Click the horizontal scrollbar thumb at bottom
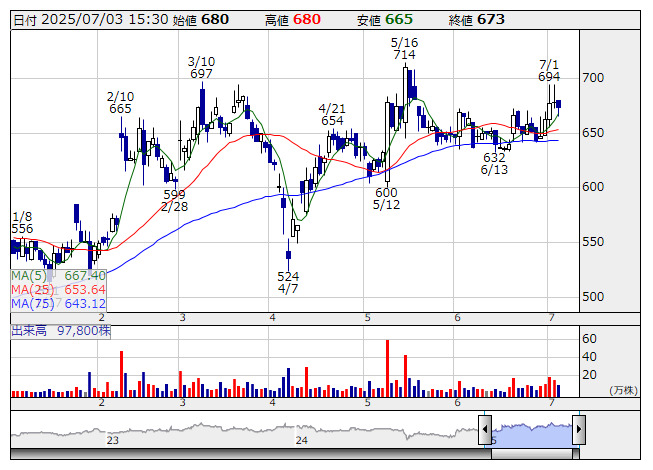653x470 pixels. click(x=532, y=454)
